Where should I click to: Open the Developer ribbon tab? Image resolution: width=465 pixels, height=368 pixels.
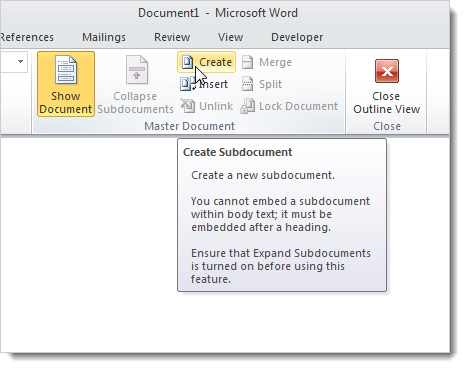point(297,37)
